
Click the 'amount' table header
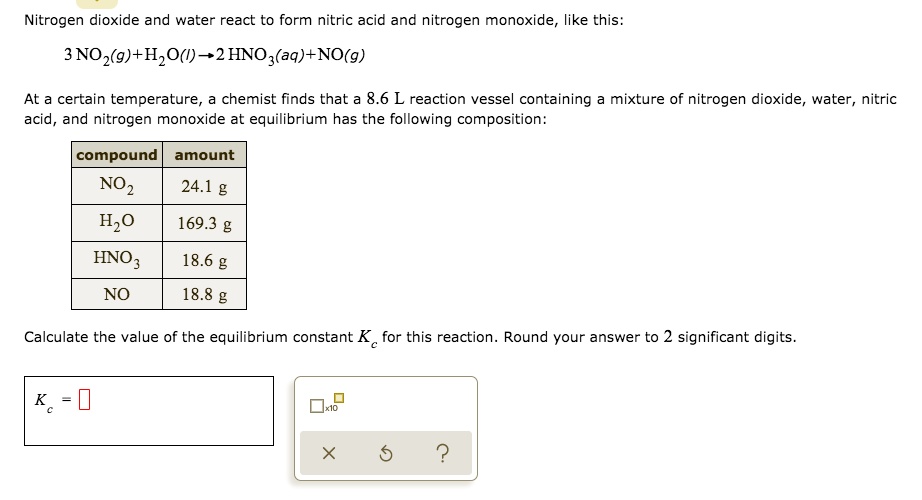204,155
